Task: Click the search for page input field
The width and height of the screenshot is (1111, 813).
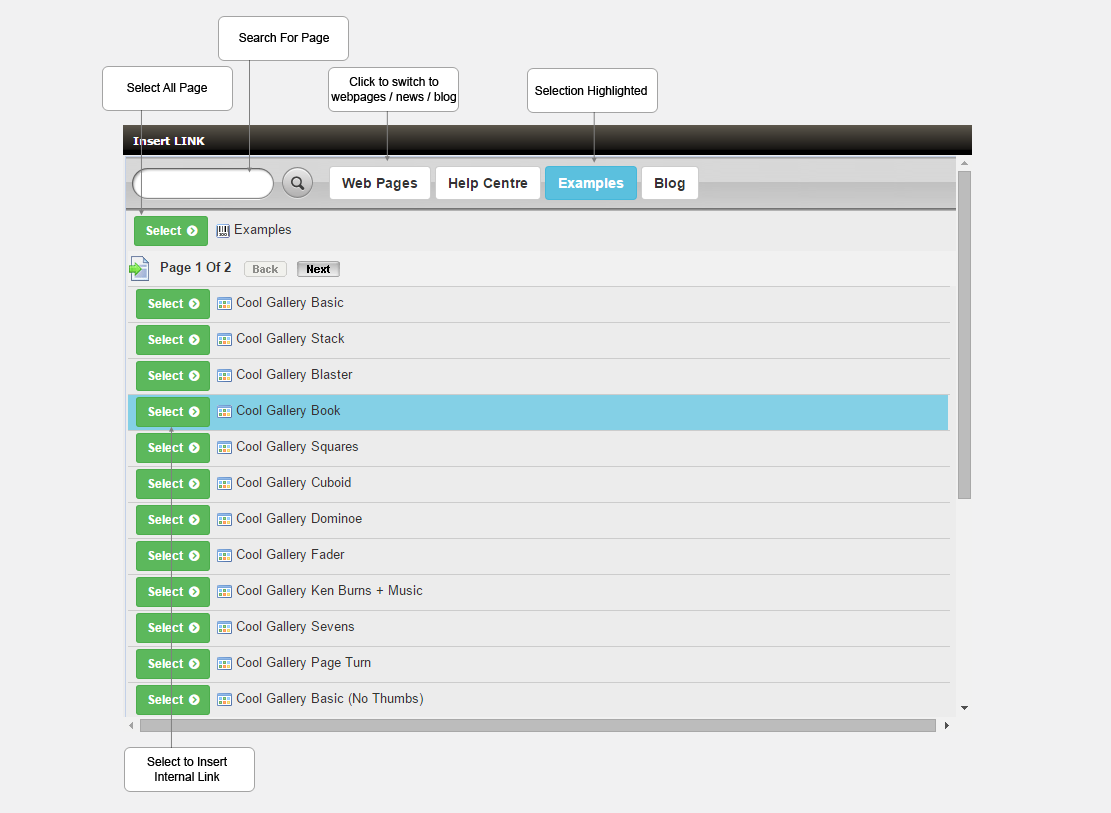Action: (203, 184)
